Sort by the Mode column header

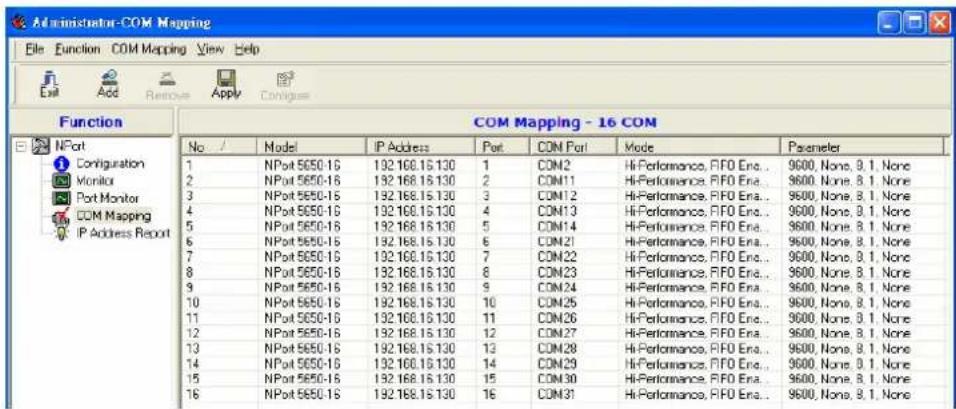coord(697,148)
